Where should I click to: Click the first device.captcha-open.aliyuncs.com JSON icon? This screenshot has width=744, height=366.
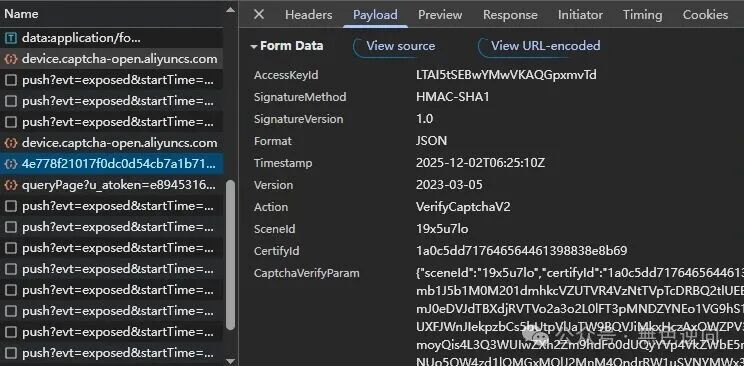(10, 59)
